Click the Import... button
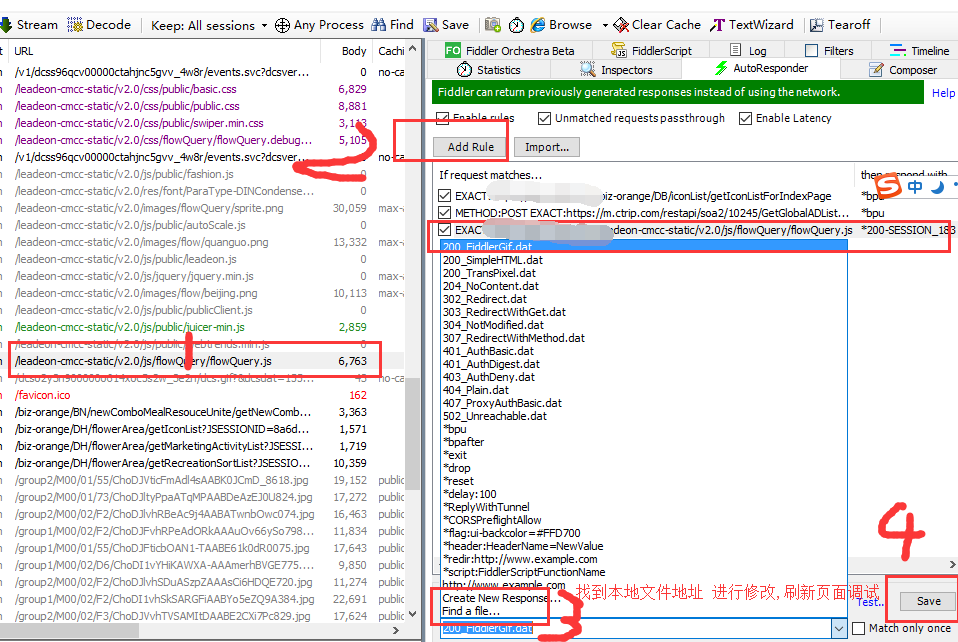958x642 pixels. [547, 147]
